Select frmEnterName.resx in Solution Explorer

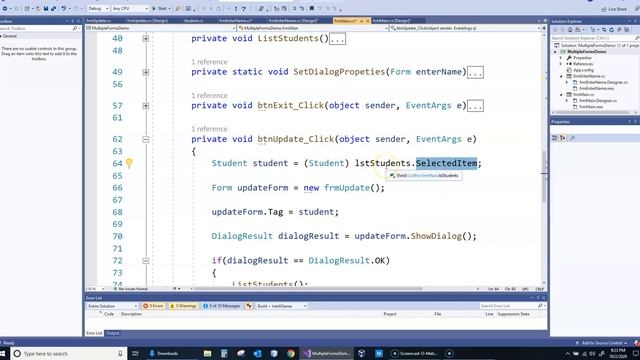point(596,89)
